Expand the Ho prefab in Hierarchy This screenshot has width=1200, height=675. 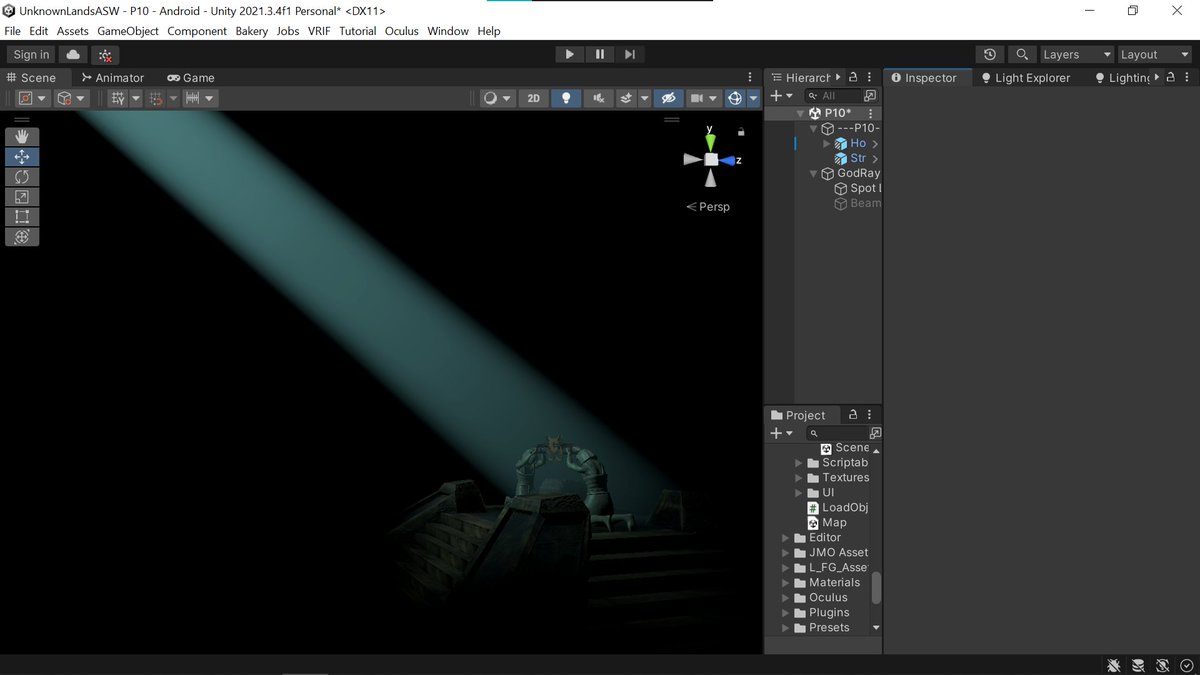(x=826, y=144)
